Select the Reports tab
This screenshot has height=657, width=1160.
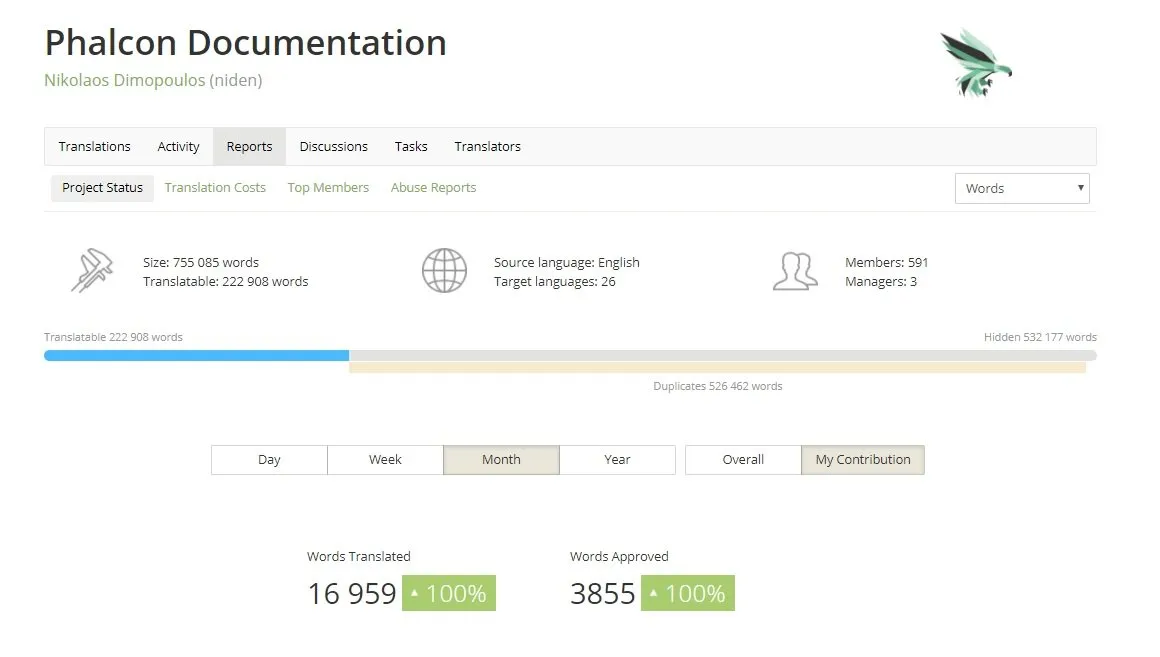point(249,146)
